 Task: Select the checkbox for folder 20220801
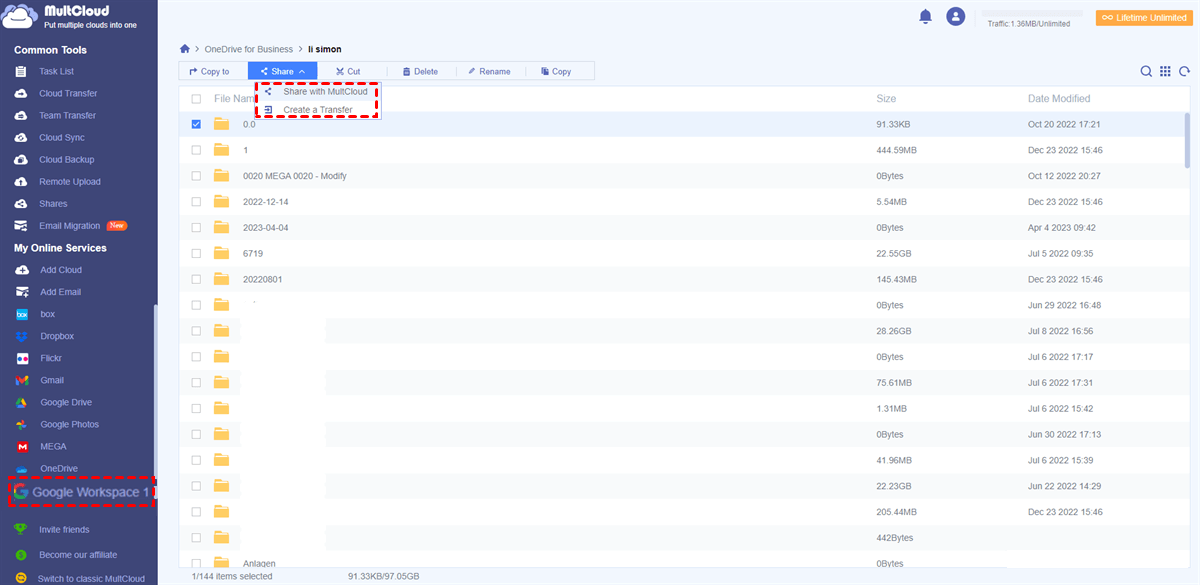(196, 279)
